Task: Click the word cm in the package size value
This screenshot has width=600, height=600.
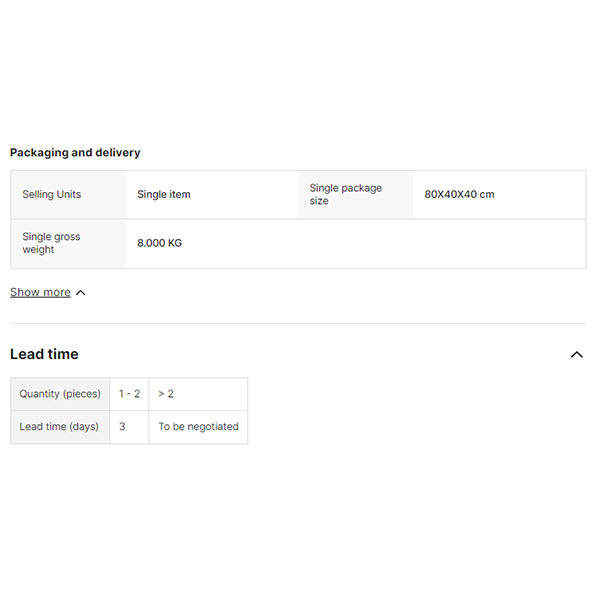Action: pos(487,194)
